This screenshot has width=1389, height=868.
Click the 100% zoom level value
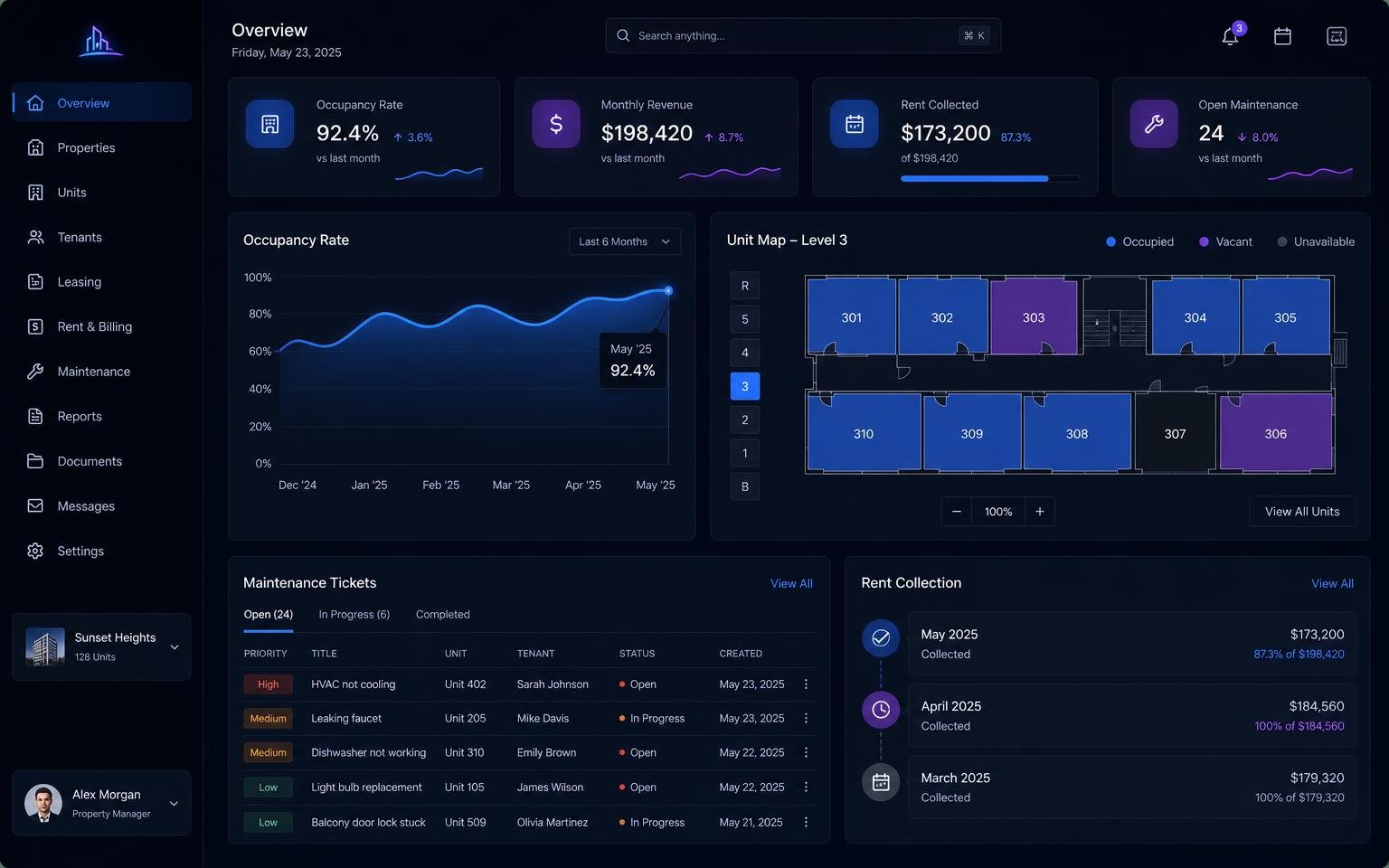coord(998,512)
